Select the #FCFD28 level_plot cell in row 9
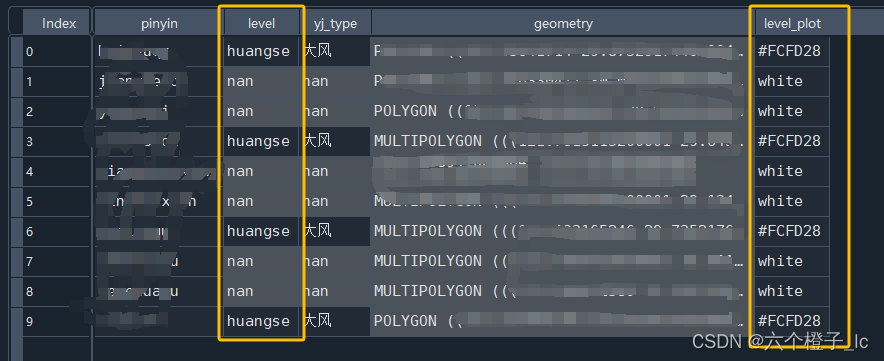884x361 pixels. click(x=792, y=321)
